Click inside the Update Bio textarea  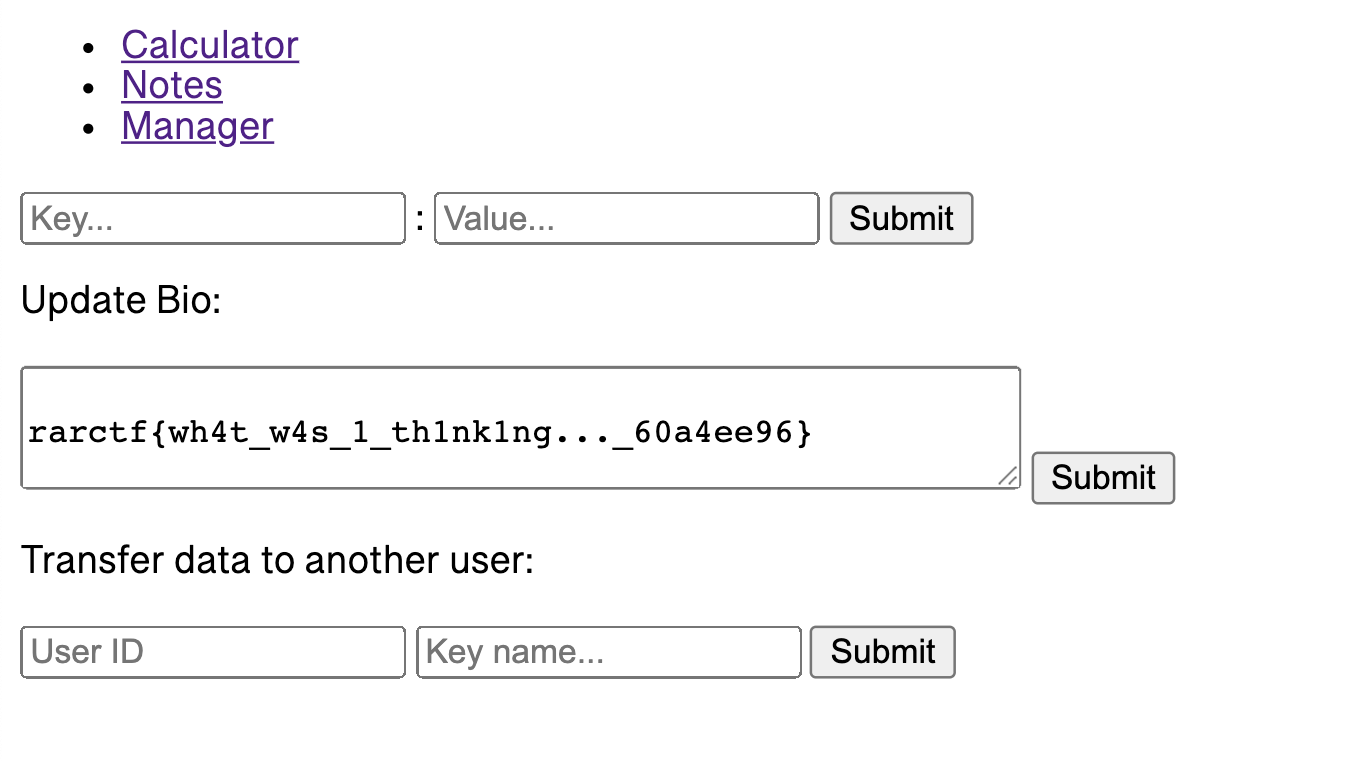click(520, 428)
